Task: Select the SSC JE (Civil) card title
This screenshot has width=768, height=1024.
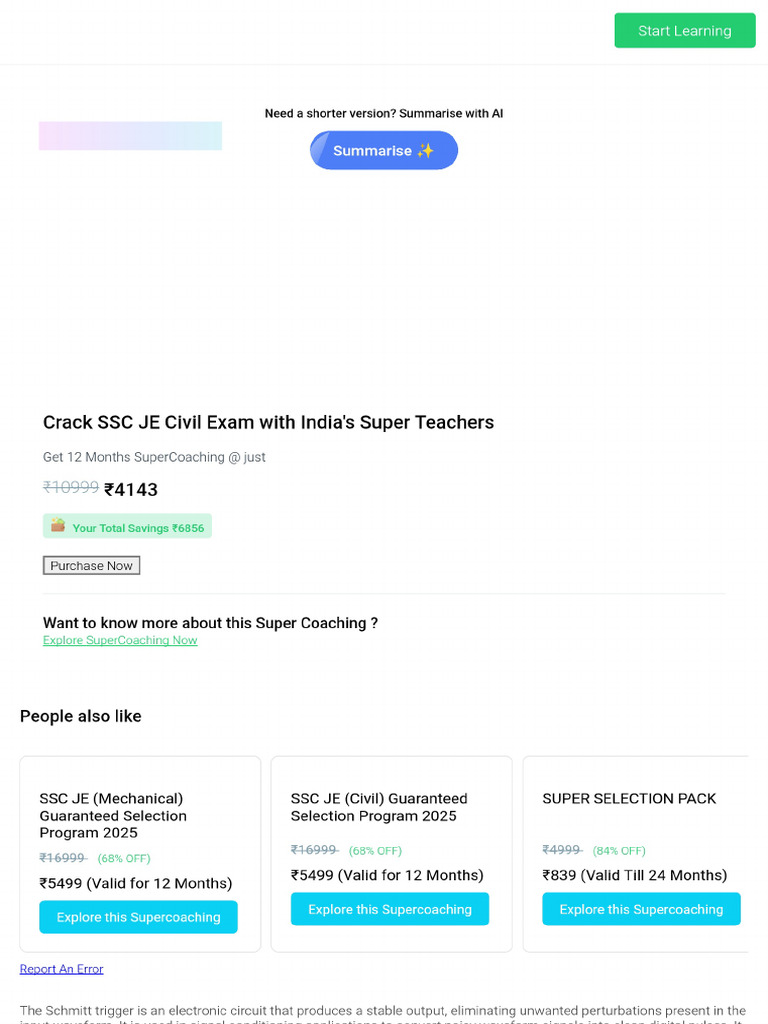Action: pos(379,807)
